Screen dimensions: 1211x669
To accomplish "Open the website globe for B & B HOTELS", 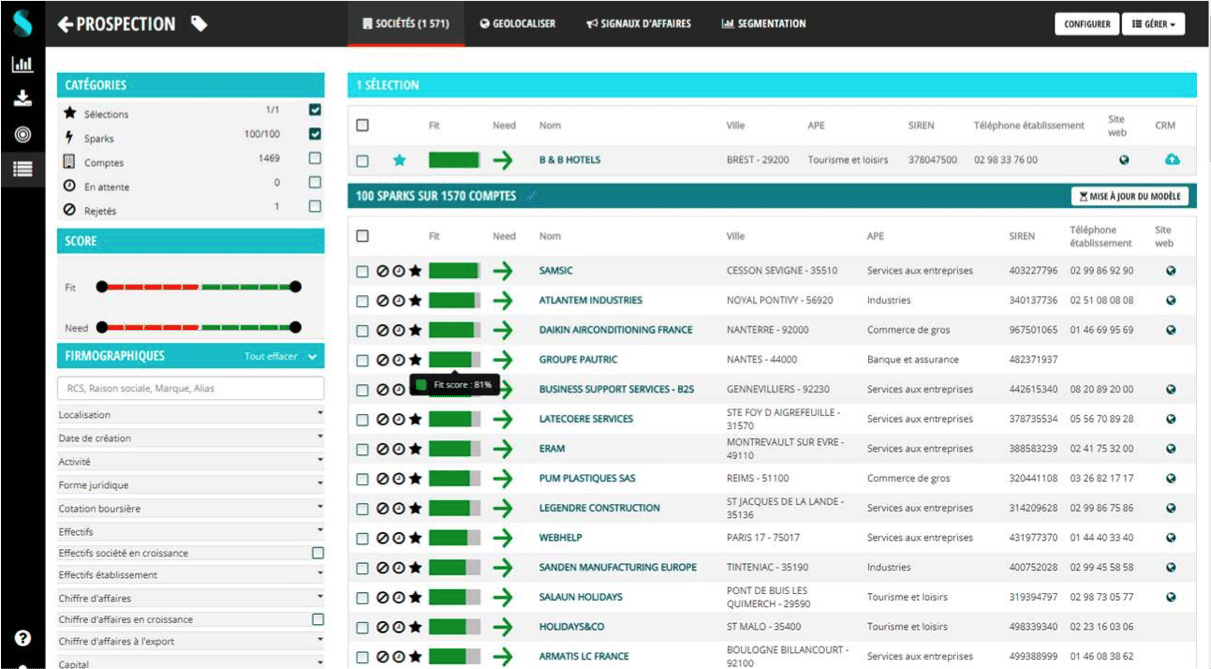I will (x=1124, y=160).
